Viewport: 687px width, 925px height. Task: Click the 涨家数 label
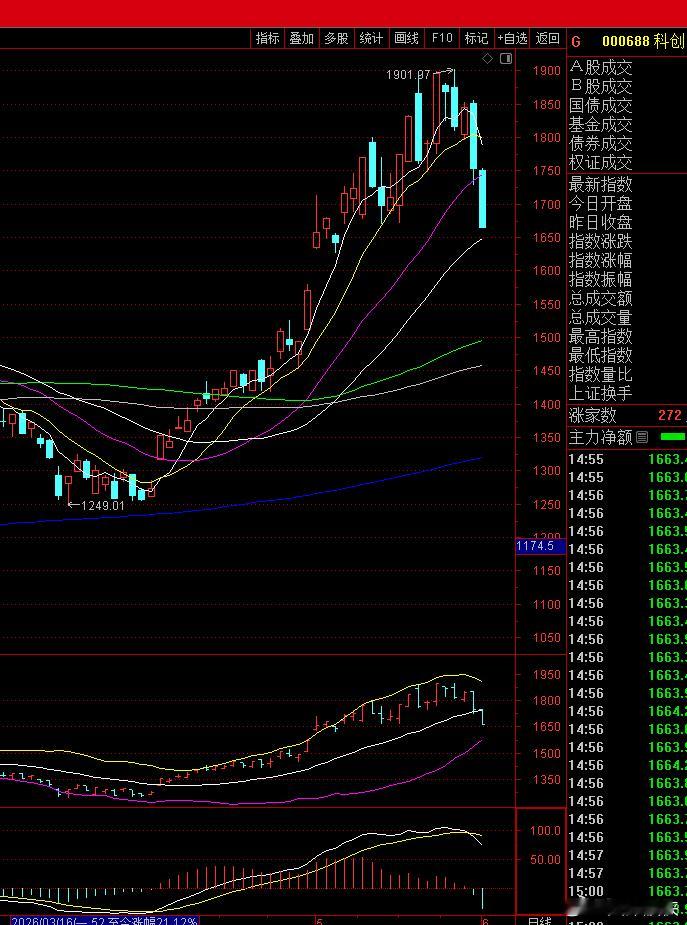[x=593, y=415]
